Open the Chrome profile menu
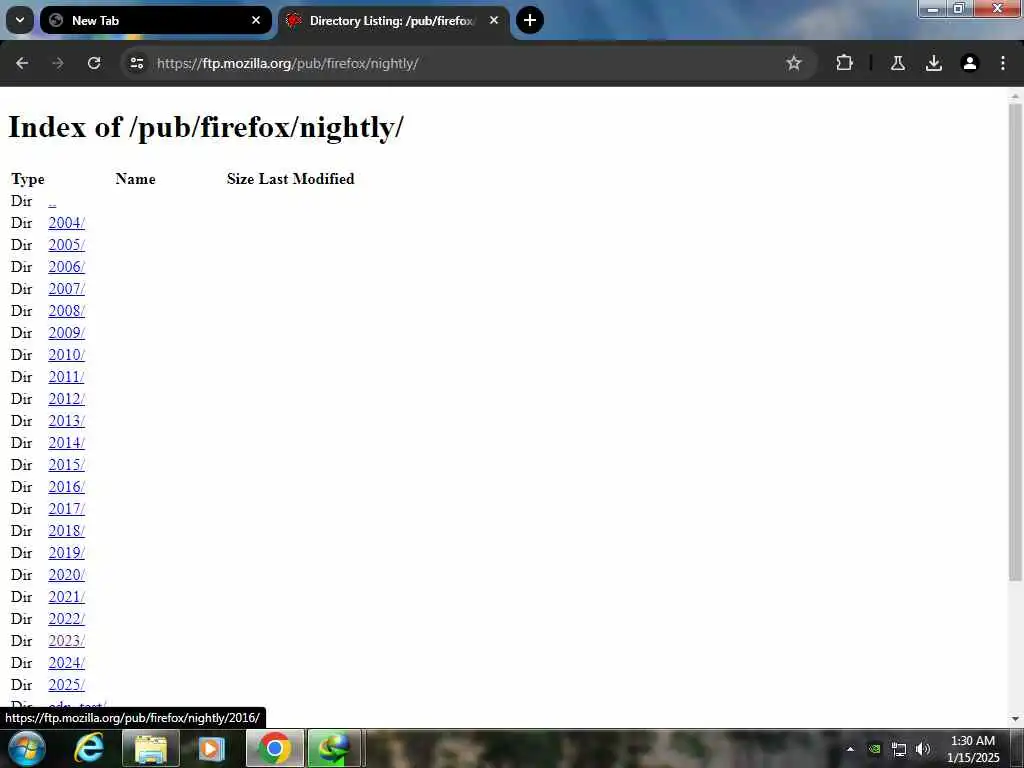Image resolution: width=1024 pixels, height=768 pixels. [970, 63]
